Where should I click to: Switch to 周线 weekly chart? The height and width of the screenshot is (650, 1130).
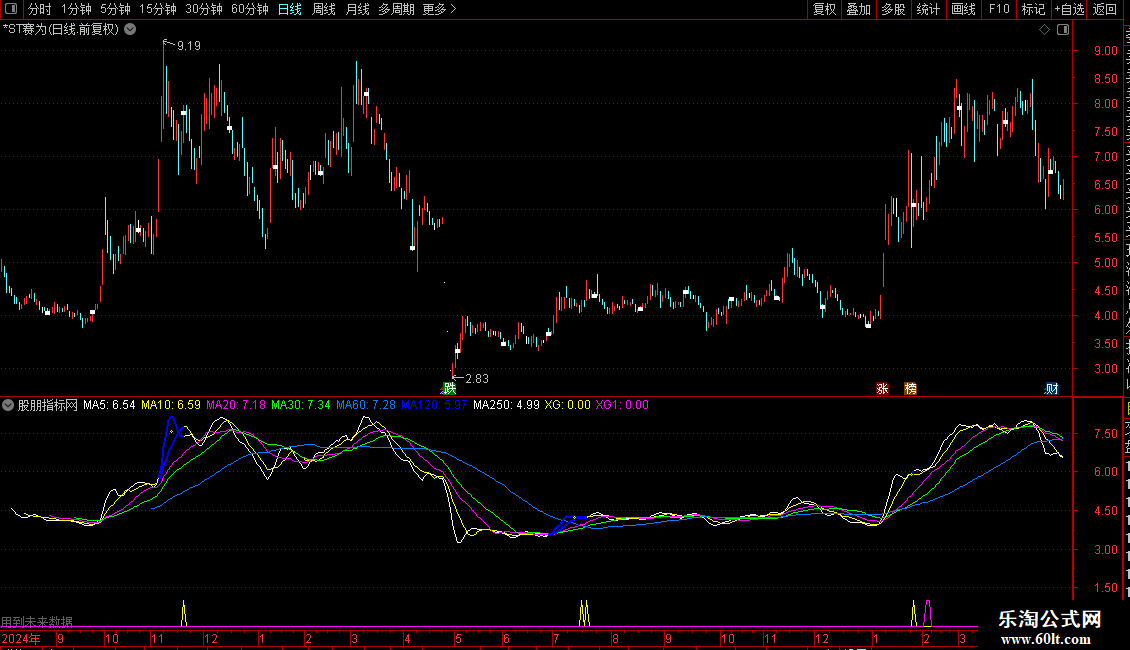point(324,9)
